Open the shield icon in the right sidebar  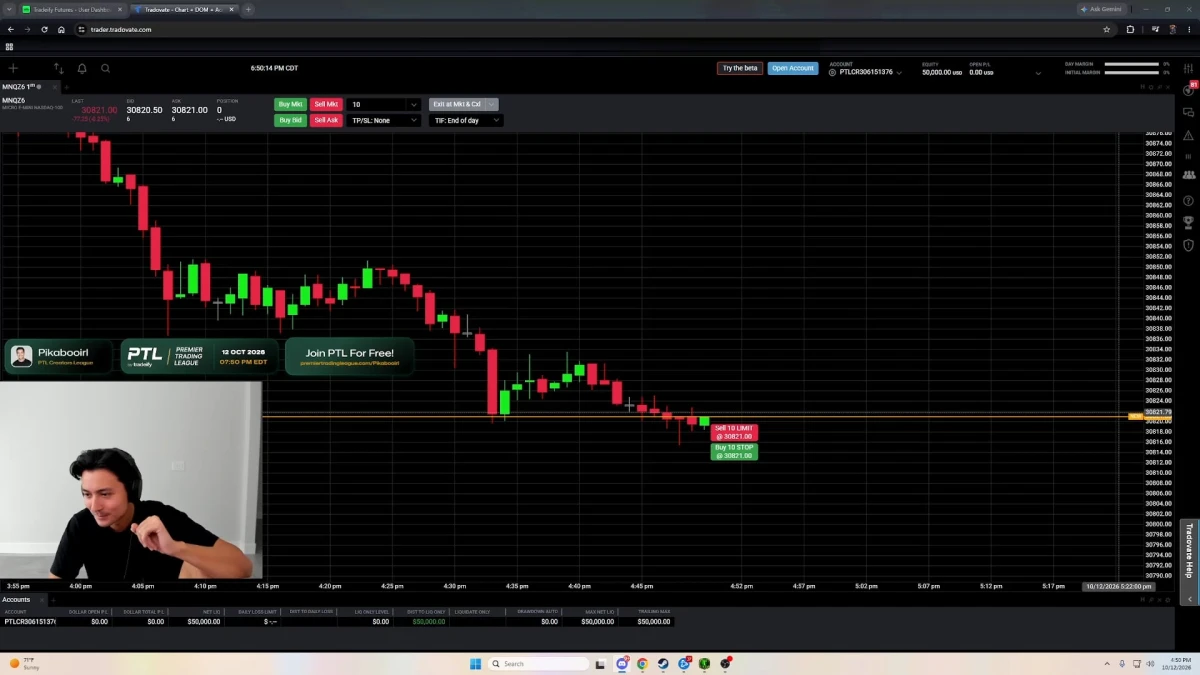click(x=1188, y=245)
